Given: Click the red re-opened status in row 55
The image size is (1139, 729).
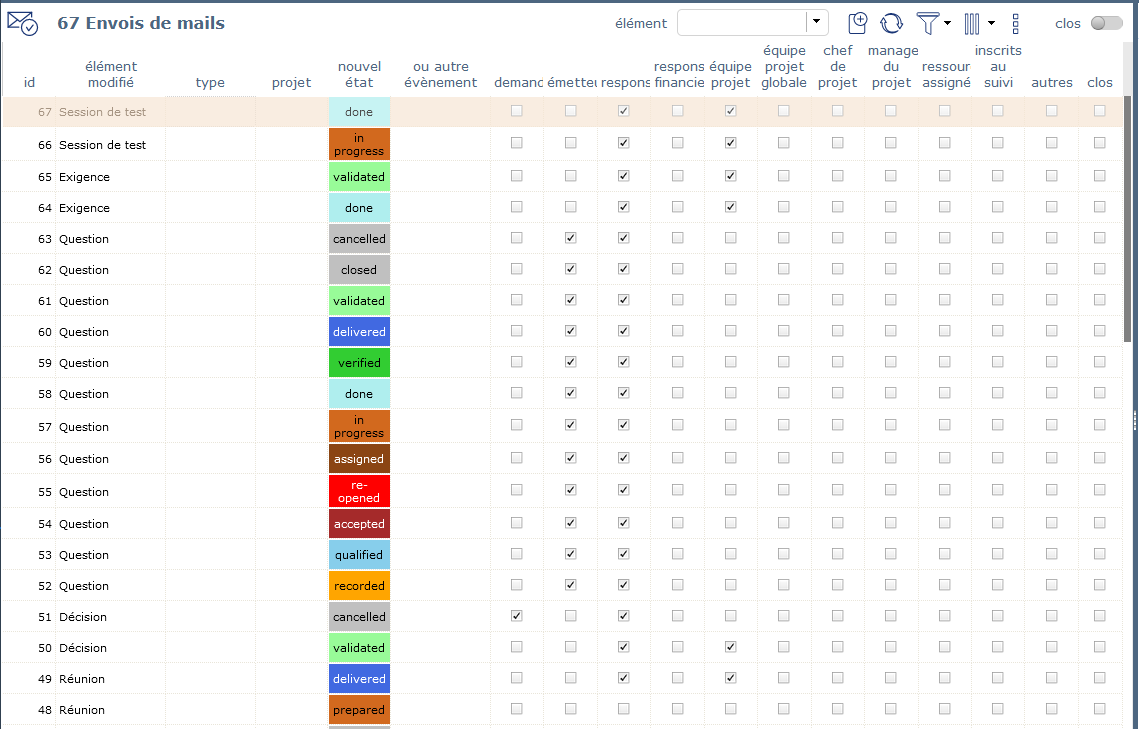Looking at the screenshot, I should [359, 491].
